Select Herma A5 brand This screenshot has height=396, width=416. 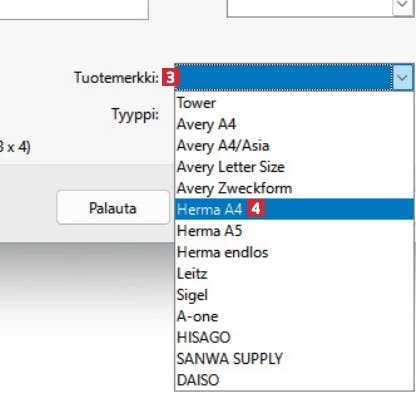pyautogui.click(x=294, y=231)
